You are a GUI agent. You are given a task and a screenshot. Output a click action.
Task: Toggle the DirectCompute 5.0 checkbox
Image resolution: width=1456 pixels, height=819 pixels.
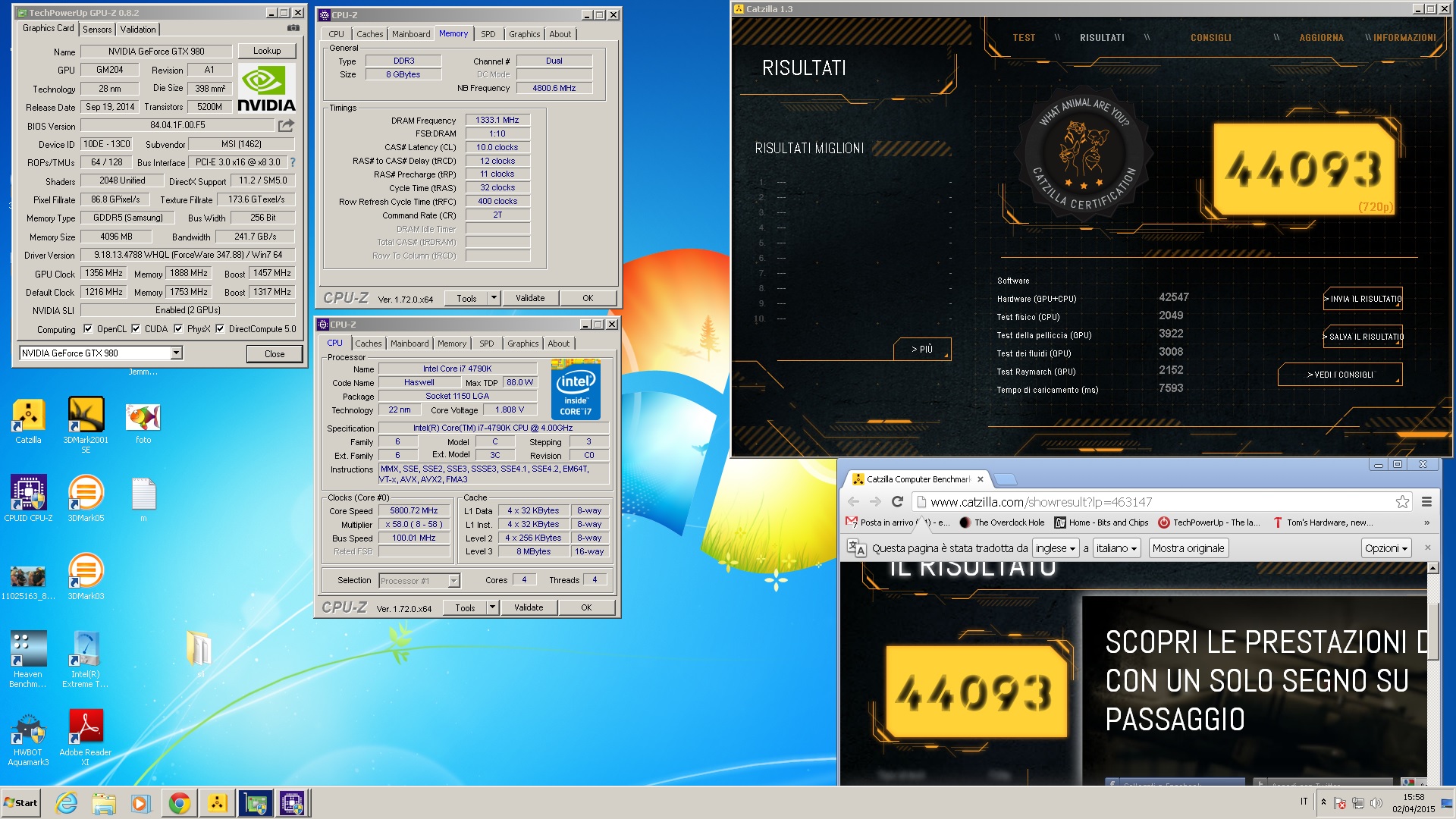pos(220,328)
